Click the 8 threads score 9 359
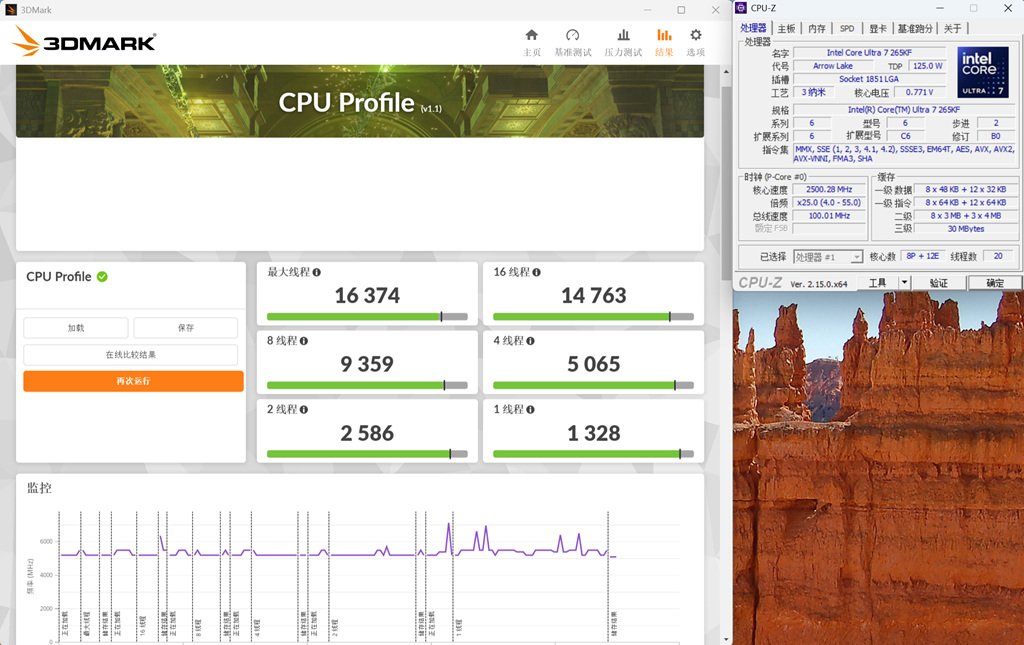Image resolution: width=1024 pixels, height=645 pixels. pyautogui.click(x=367, y=364)
